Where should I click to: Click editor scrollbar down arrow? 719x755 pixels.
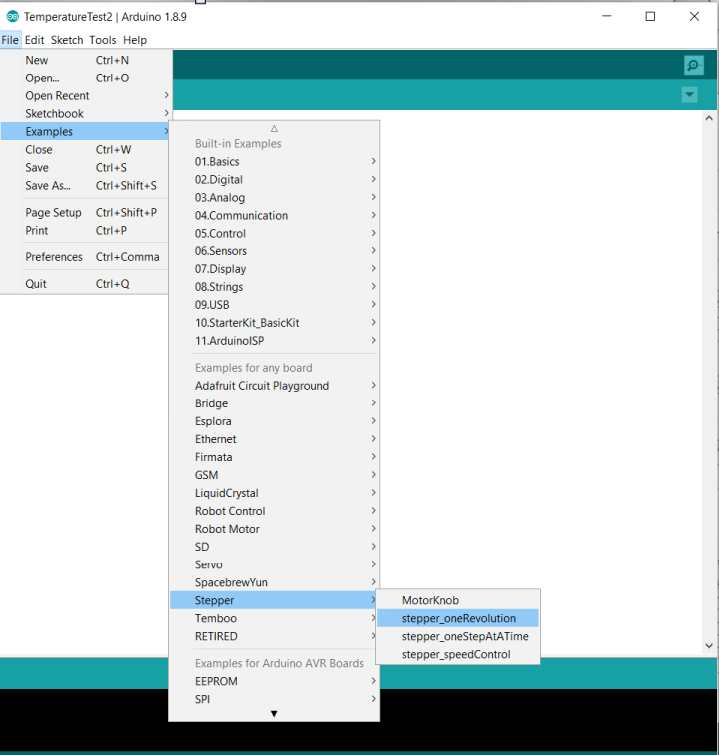pyautogui.click(x=709, y=646)
